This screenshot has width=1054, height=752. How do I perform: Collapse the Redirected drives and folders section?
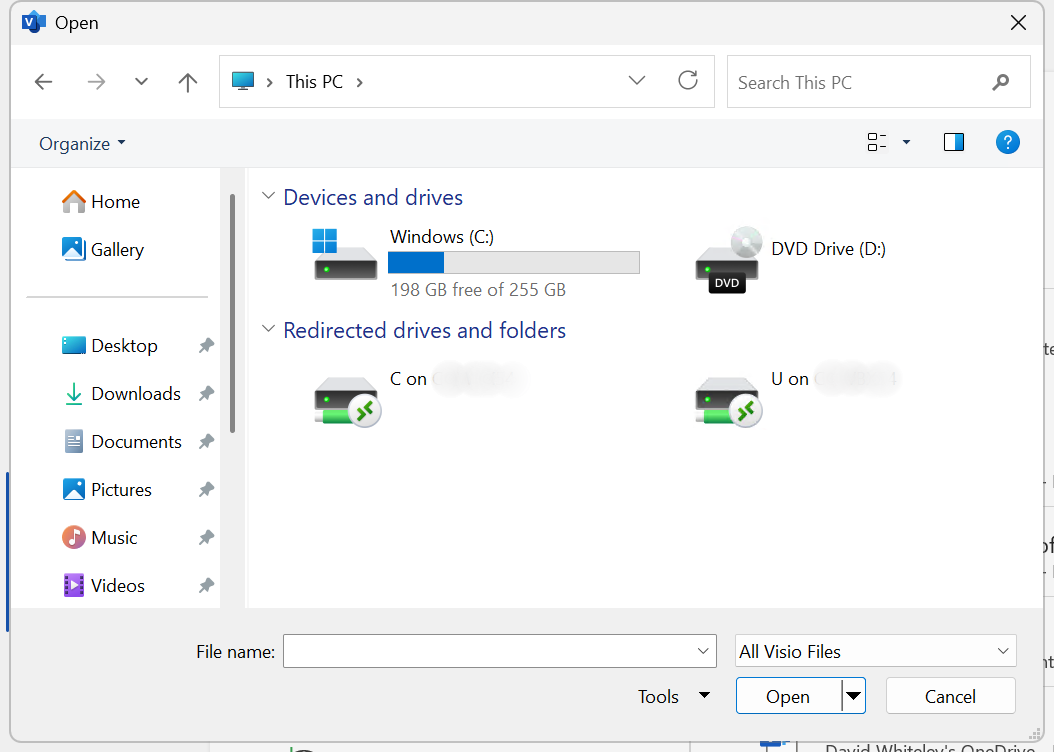(x=268, y=330)
